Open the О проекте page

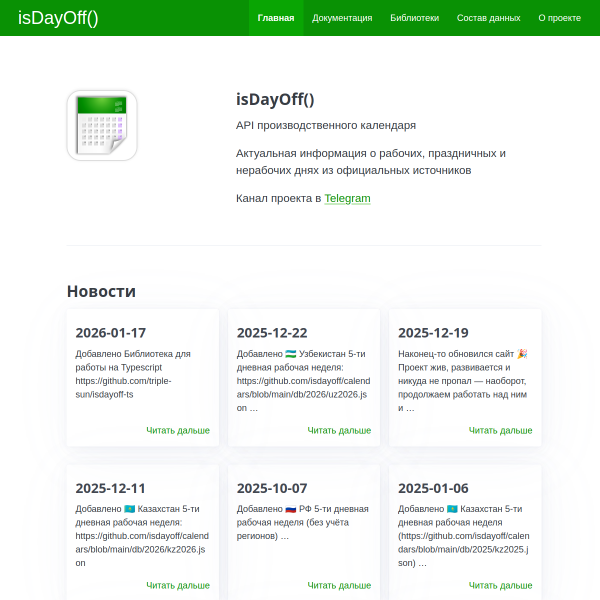point(559,18)
